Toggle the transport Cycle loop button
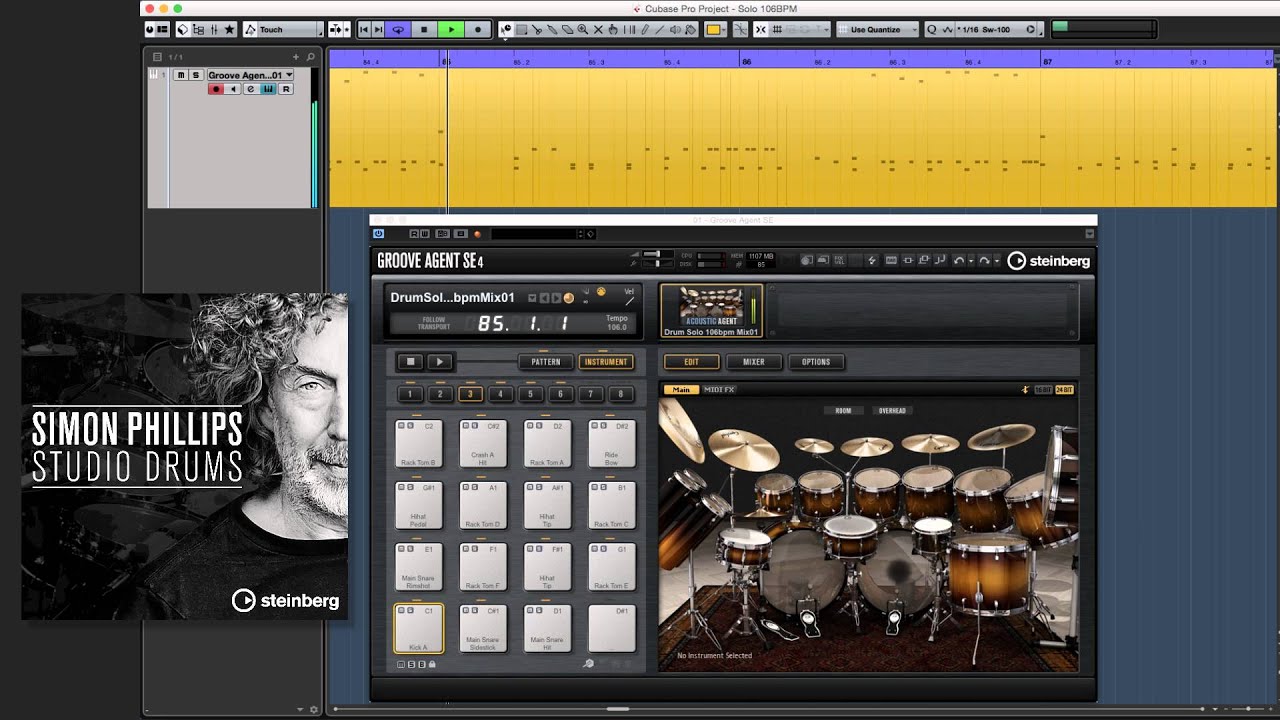The height and width of the screenshot is (720, 1280). coord(398,30)
